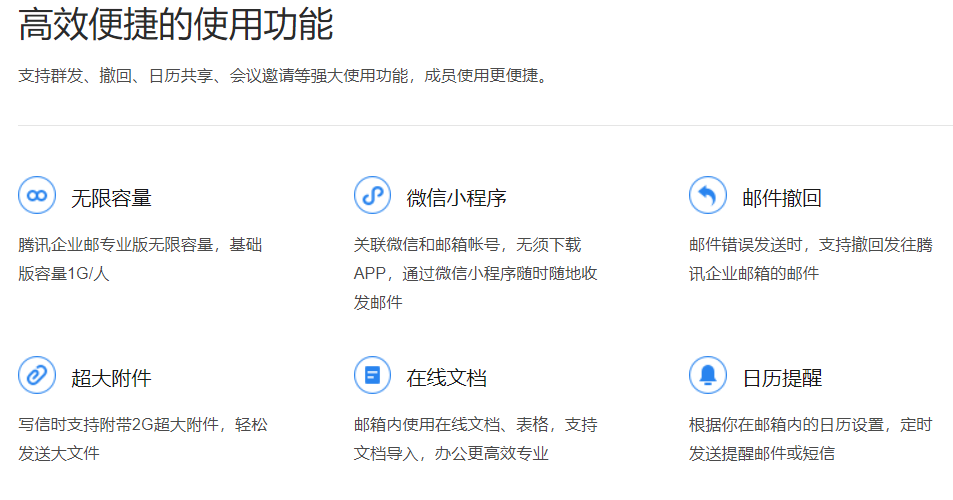Open the 超大附件 feature title
953x500 pixels.
[x=111, y=378]
